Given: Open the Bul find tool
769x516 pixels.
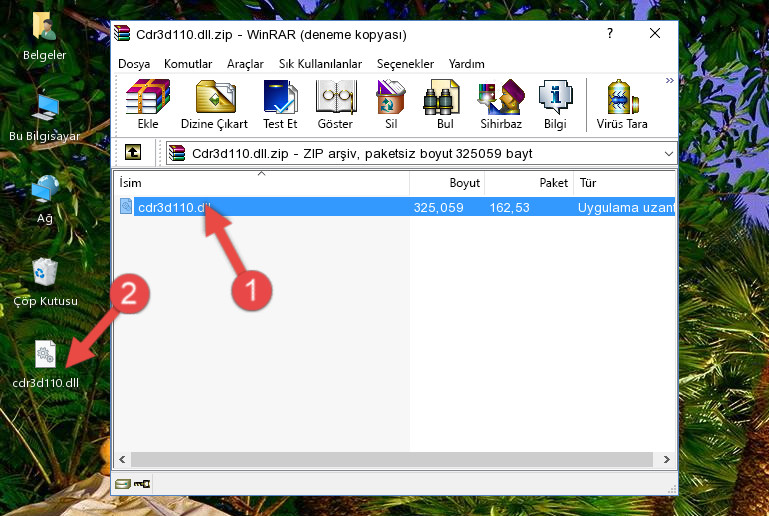Looking at the screenshot, I should click(444, 104).
